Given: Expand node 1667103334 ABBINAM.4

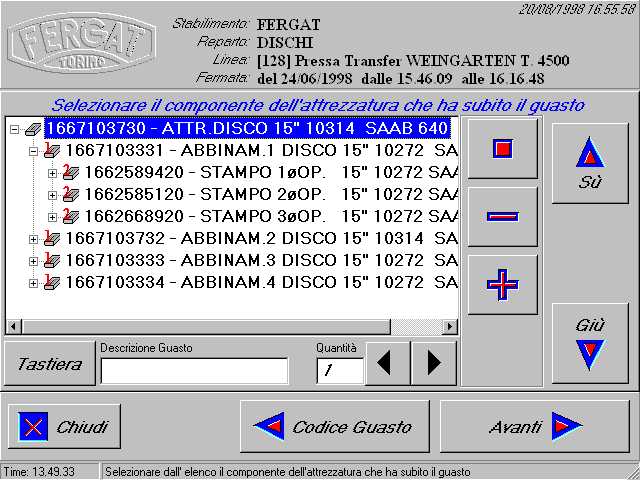Looking at the screenshot, I should 33,283.
